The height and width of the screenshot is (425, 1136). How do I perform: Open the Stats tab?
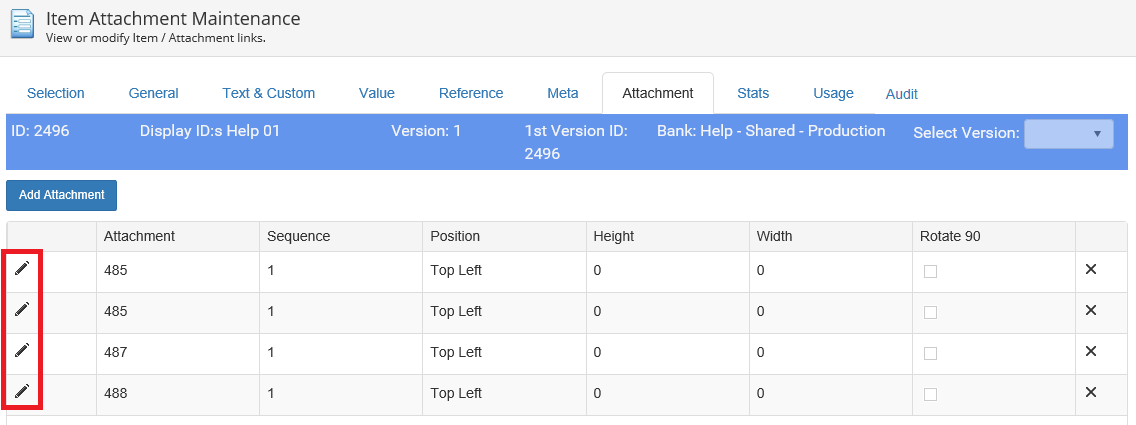click(753, 93)
